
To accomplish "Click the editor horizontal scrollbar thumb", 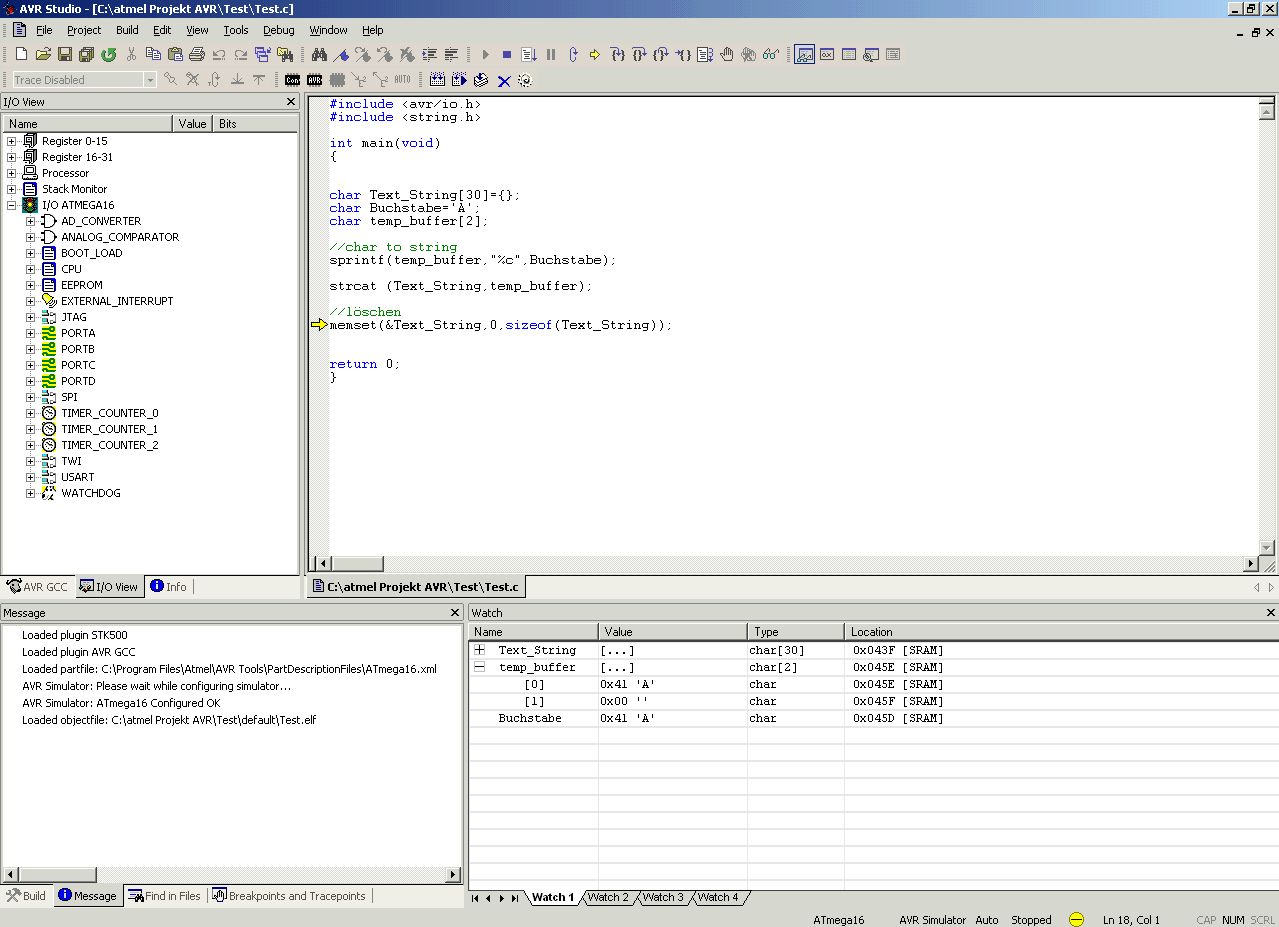I will click(356, 564).
